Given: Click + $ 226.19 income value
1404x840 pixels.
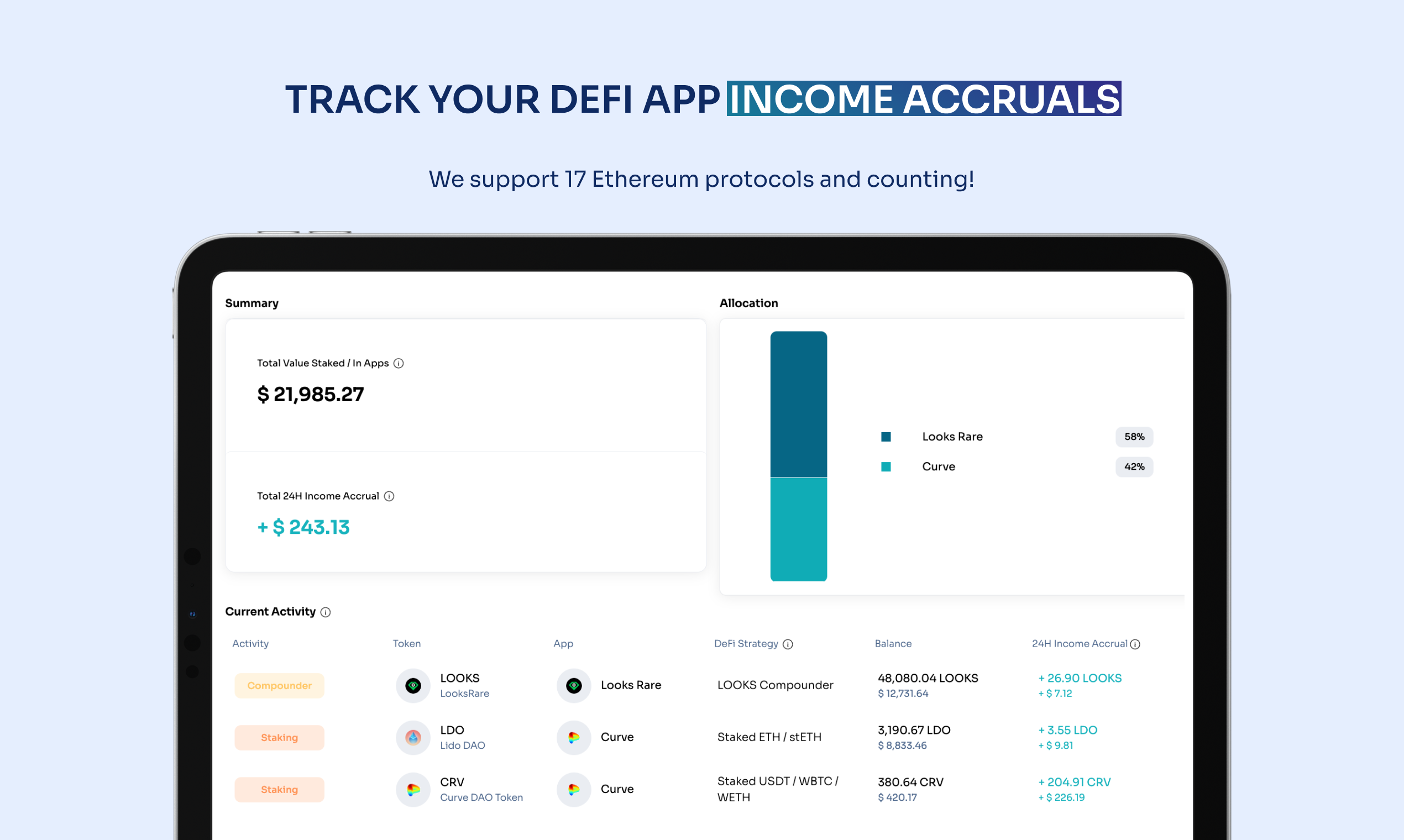Looking at the screenshot, I should (x=1061, y=798).
